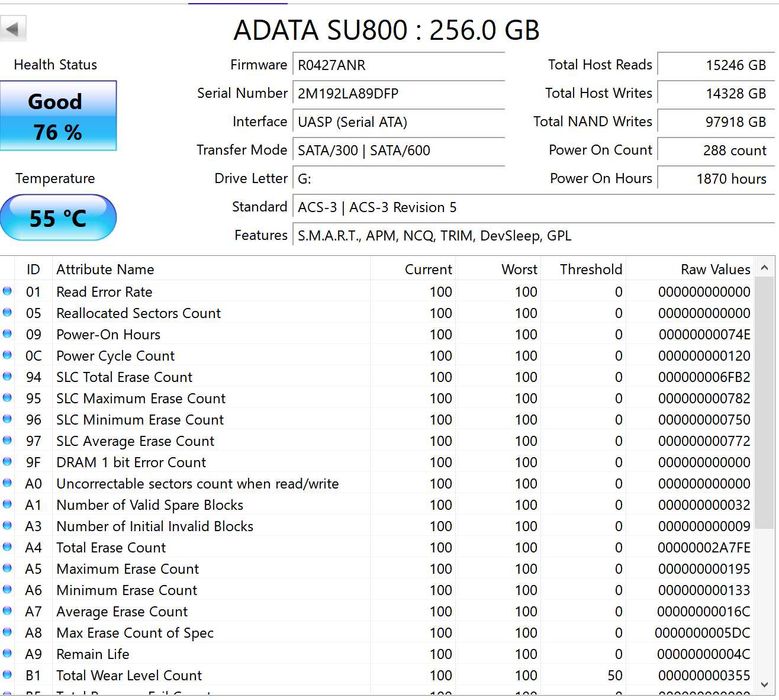Select the Max Erase Count of Spec name
Viewport: 779px width, 700px height.
click(135, 633)
